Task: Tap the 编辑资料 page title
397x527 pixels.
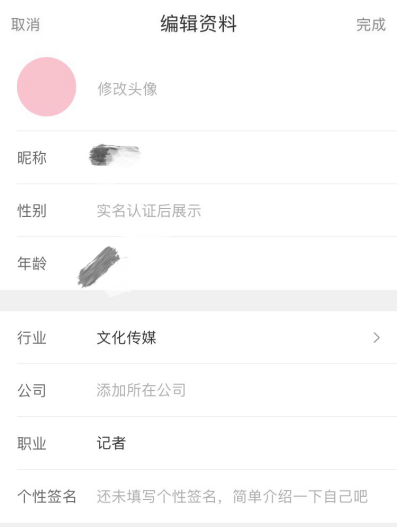Action: 199,24
